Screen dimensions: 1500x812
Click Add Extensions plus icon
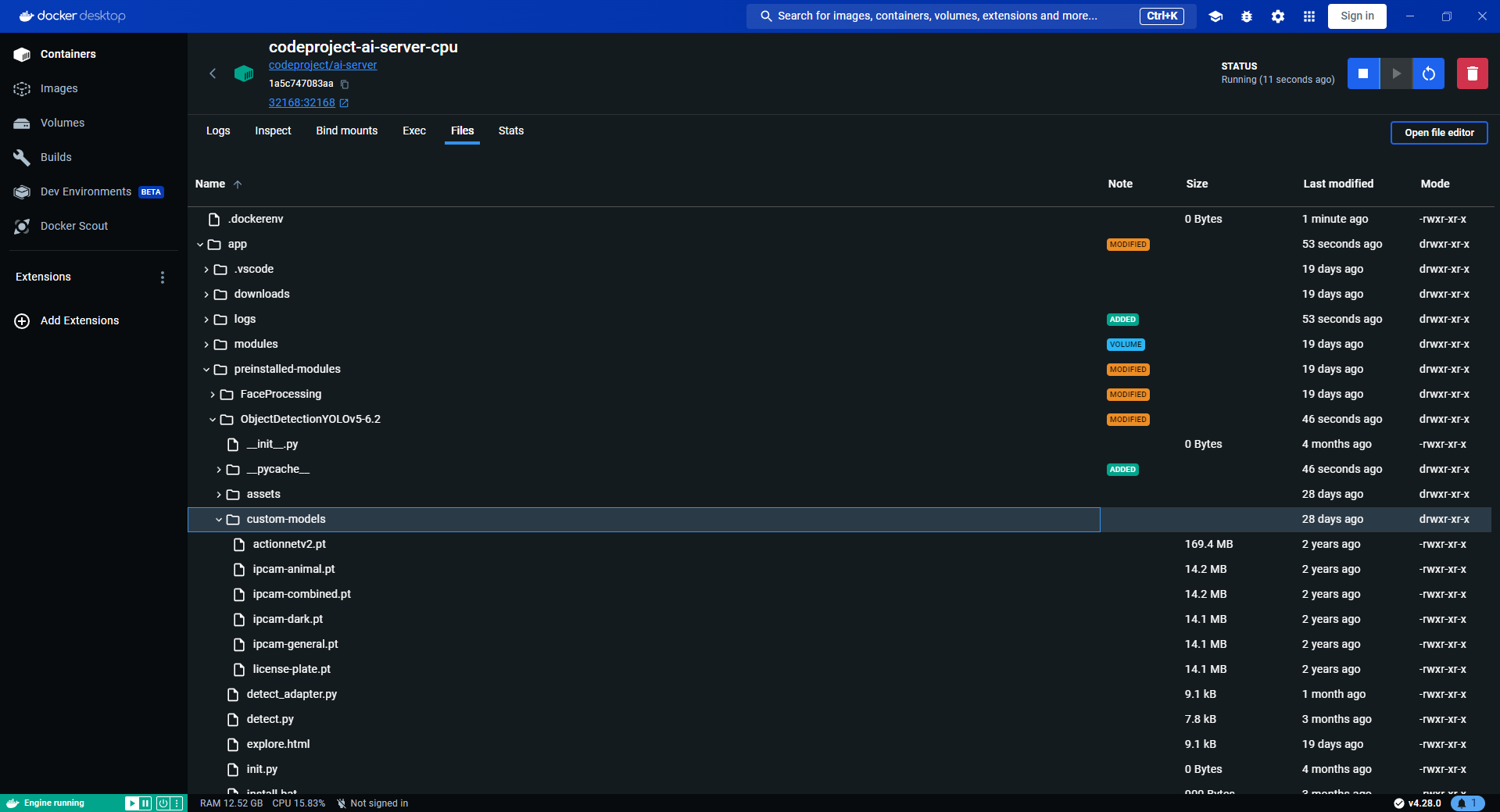[x=22, y=321]
